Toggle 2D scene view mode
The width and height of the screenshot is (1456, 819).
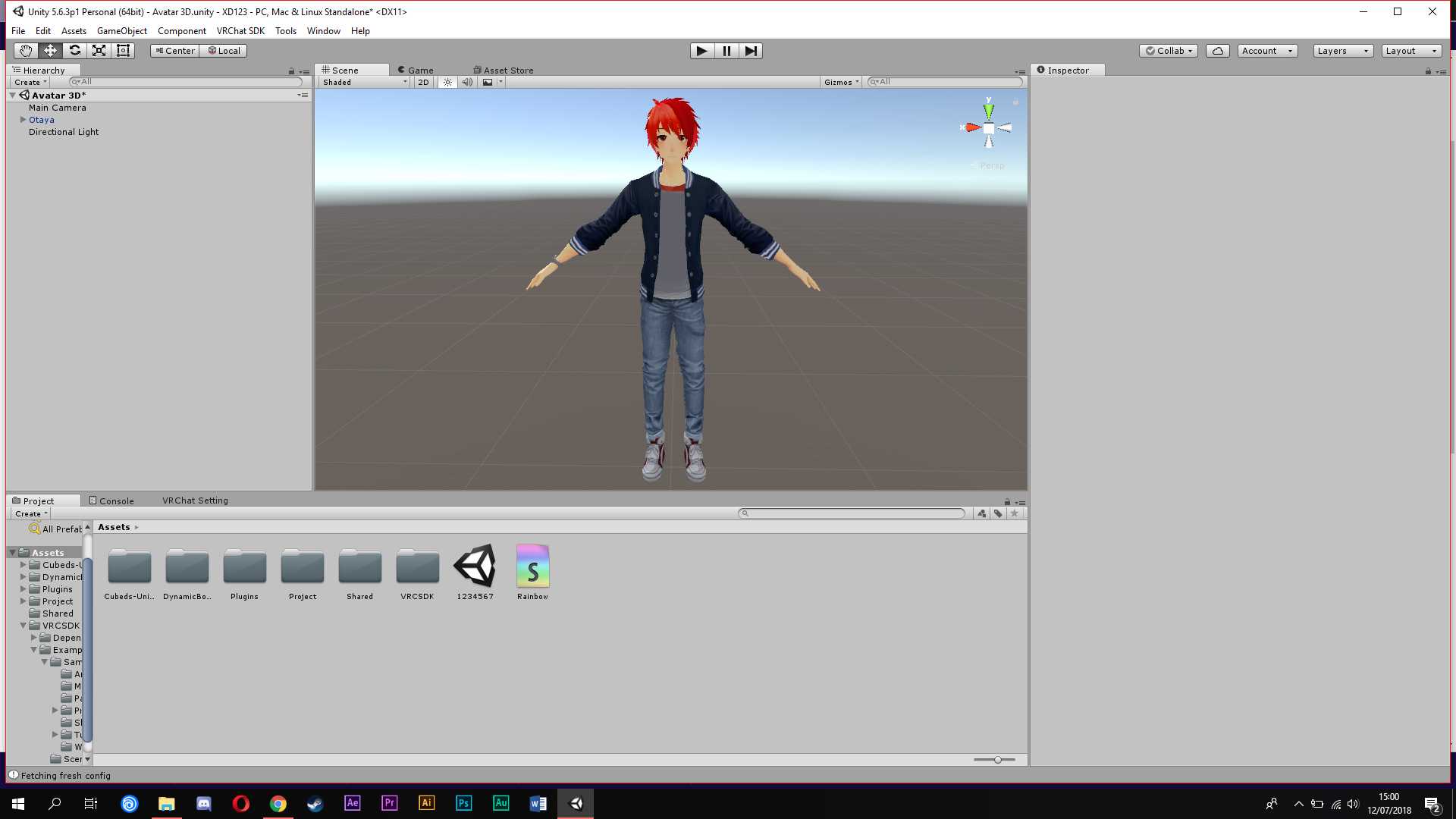(x=423, y=82)
